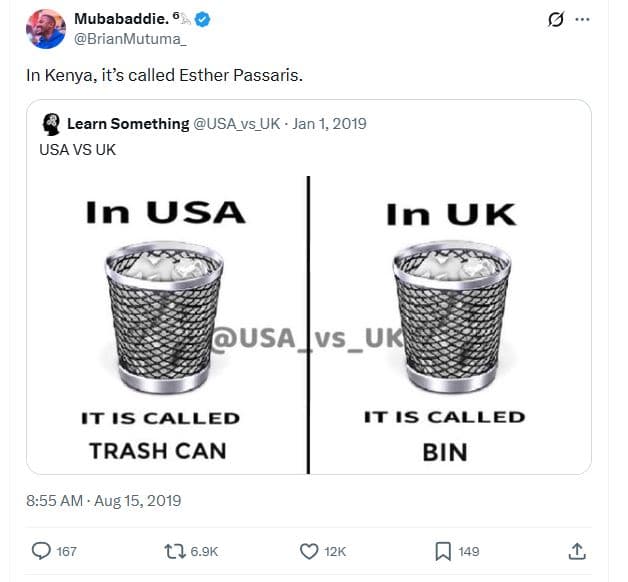
Task: Click the trash can picture under In USA
Action: point(164,316)
